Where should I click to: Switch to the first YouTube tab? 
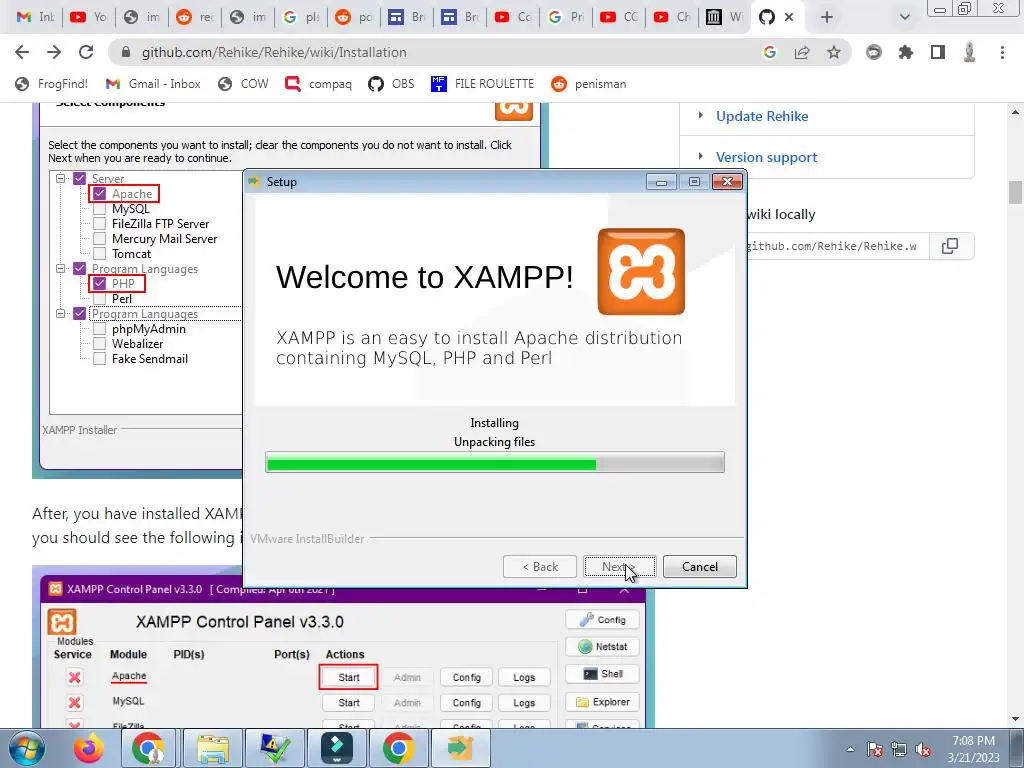pyautogui.click(x=88, y=17)
